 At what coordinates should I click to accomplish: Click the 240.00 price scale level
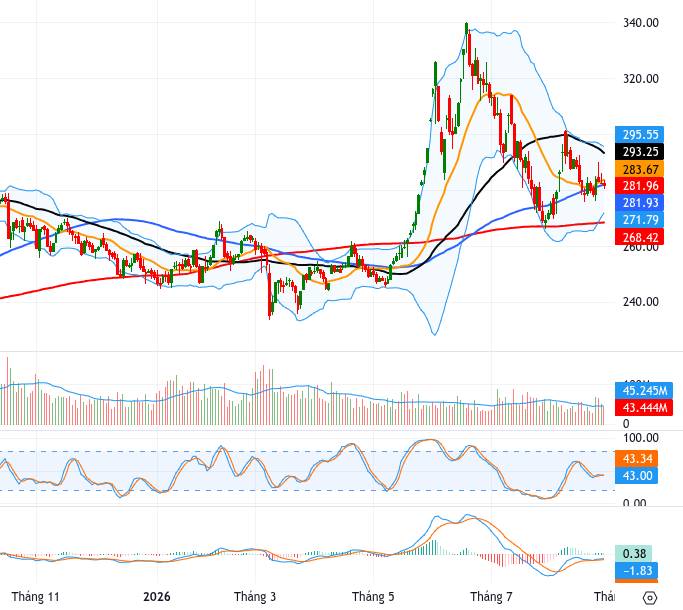[x=641, y=302]
